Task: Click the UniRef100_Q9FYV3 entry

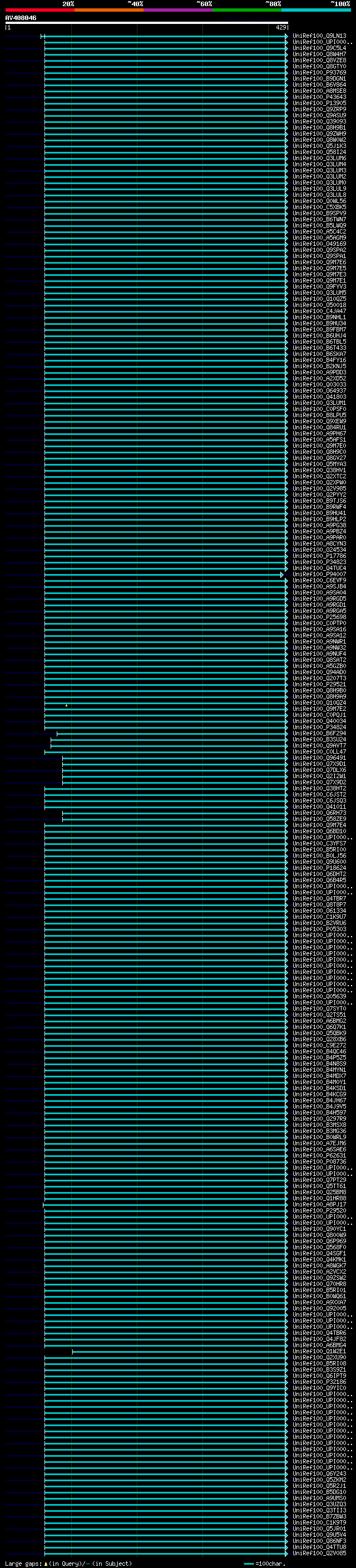Action: point(319,286)
